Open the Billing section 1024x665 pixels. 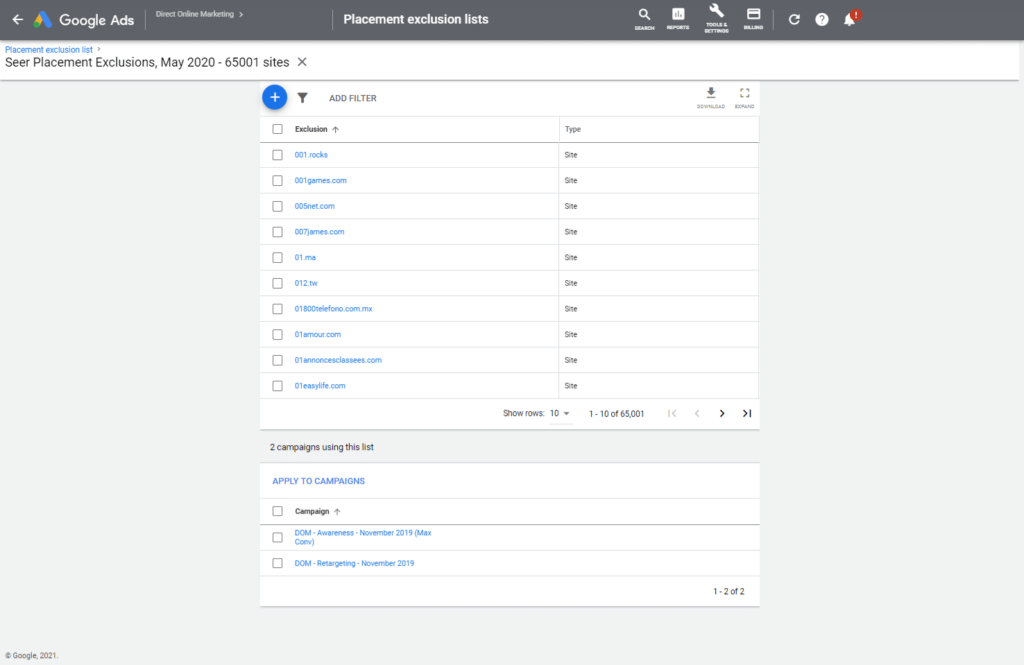point(753,18)
